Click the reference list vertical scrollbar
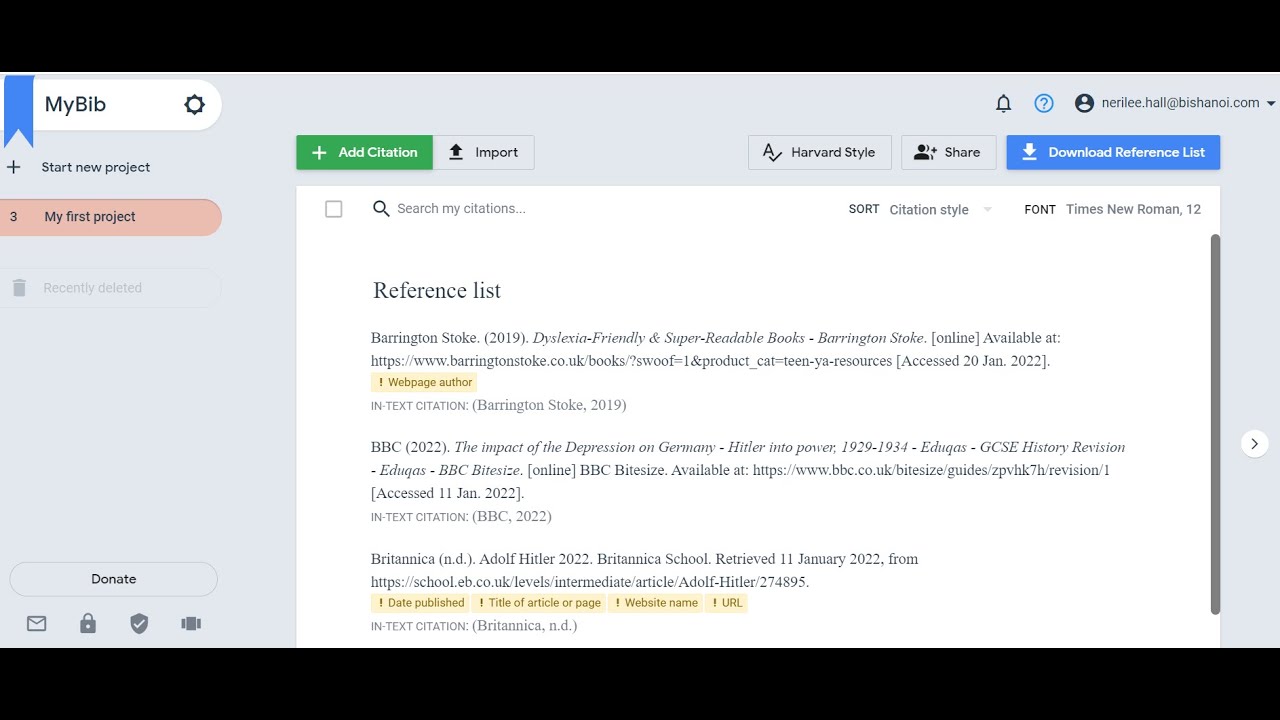This screenshot has height=720, width=1280. pos(1215,420)
